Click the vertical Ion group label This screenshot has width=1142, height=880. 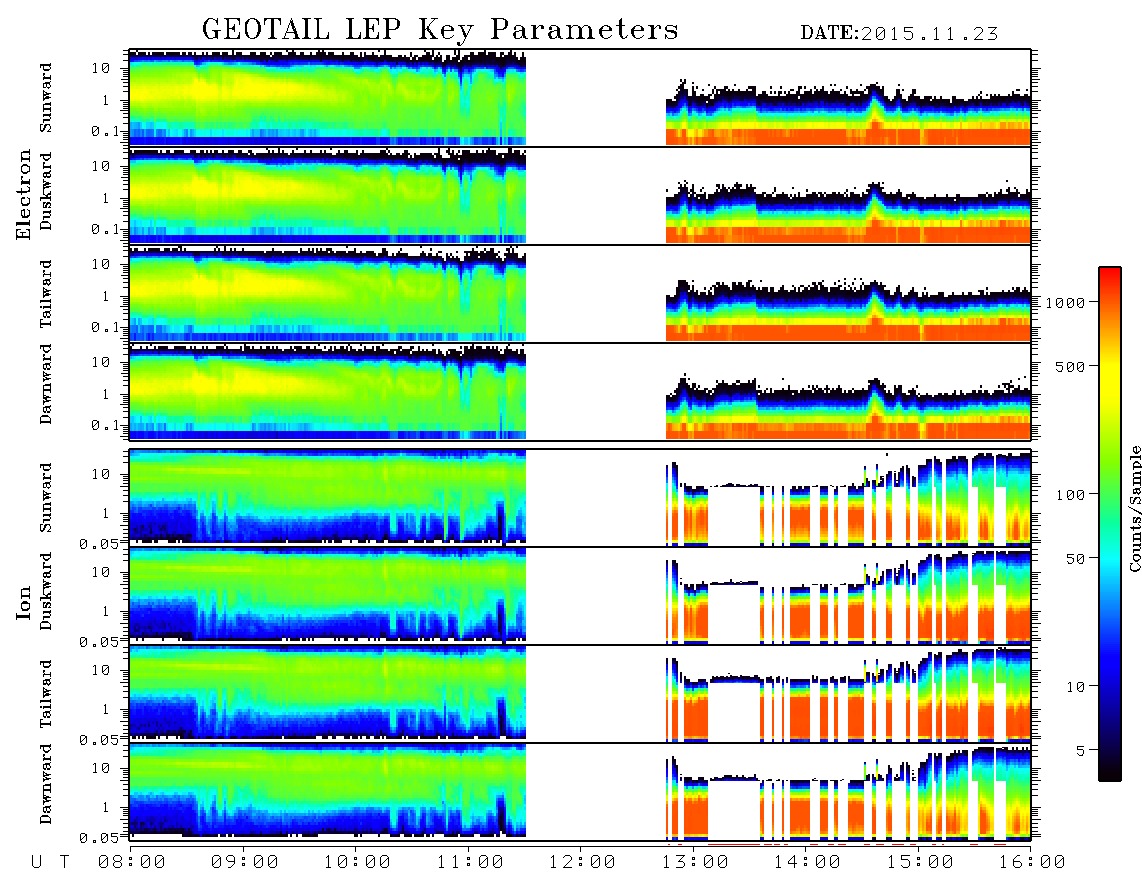click(x=24, y=602)
